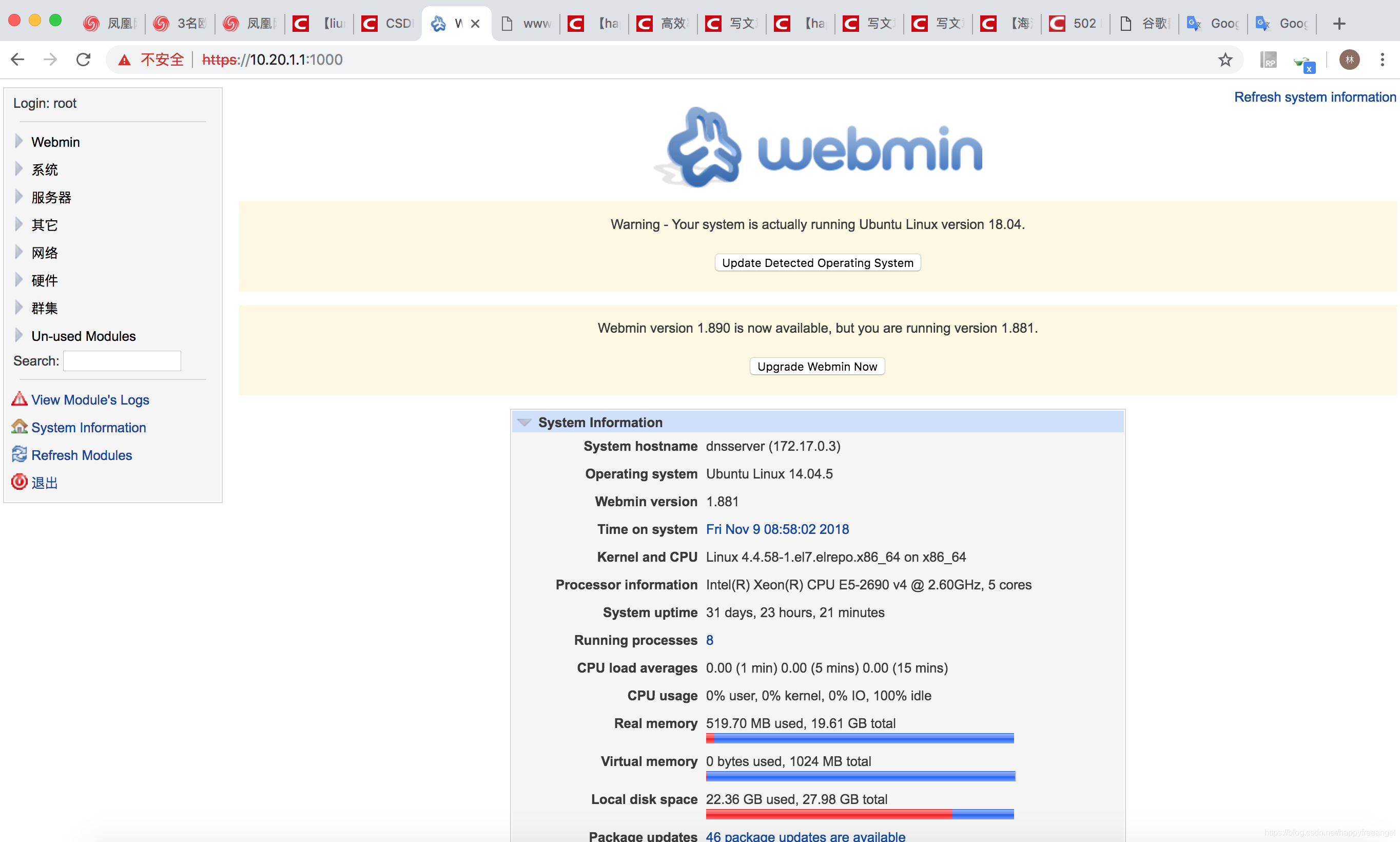Switch to the 谷歌 tab
Screen dimensions: 1400x842
1145,24
